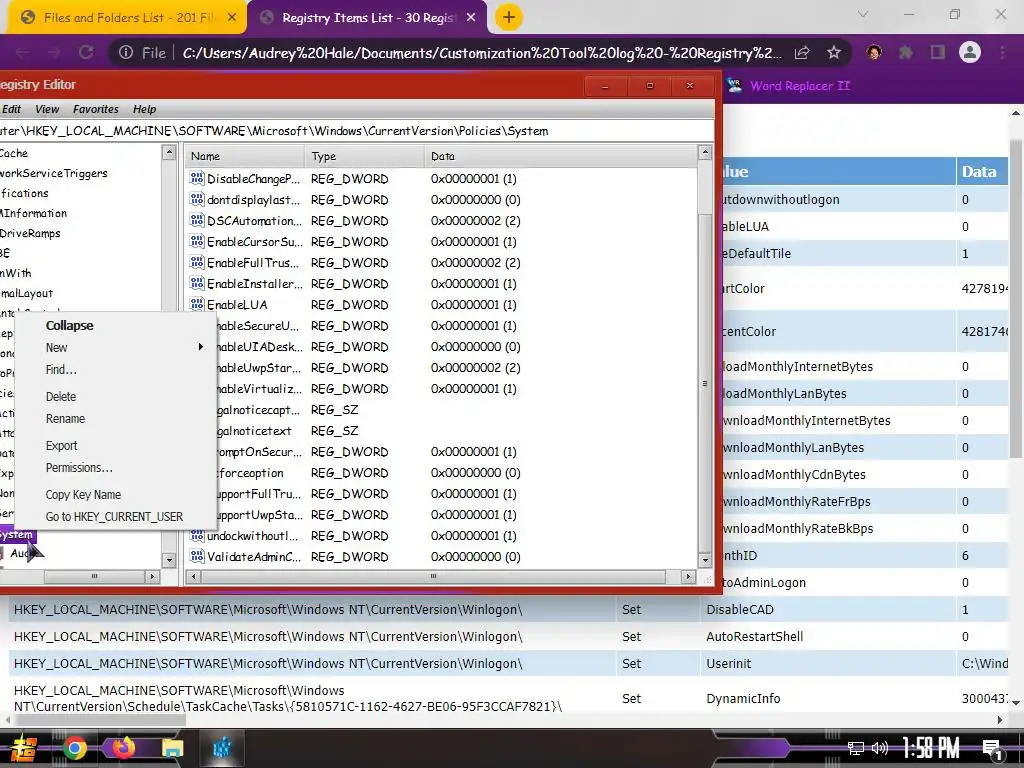Viewport: 1024px width, 768px height.
Task: Click down arrow of tree pane scrollbar
Action: coord(169,560)
